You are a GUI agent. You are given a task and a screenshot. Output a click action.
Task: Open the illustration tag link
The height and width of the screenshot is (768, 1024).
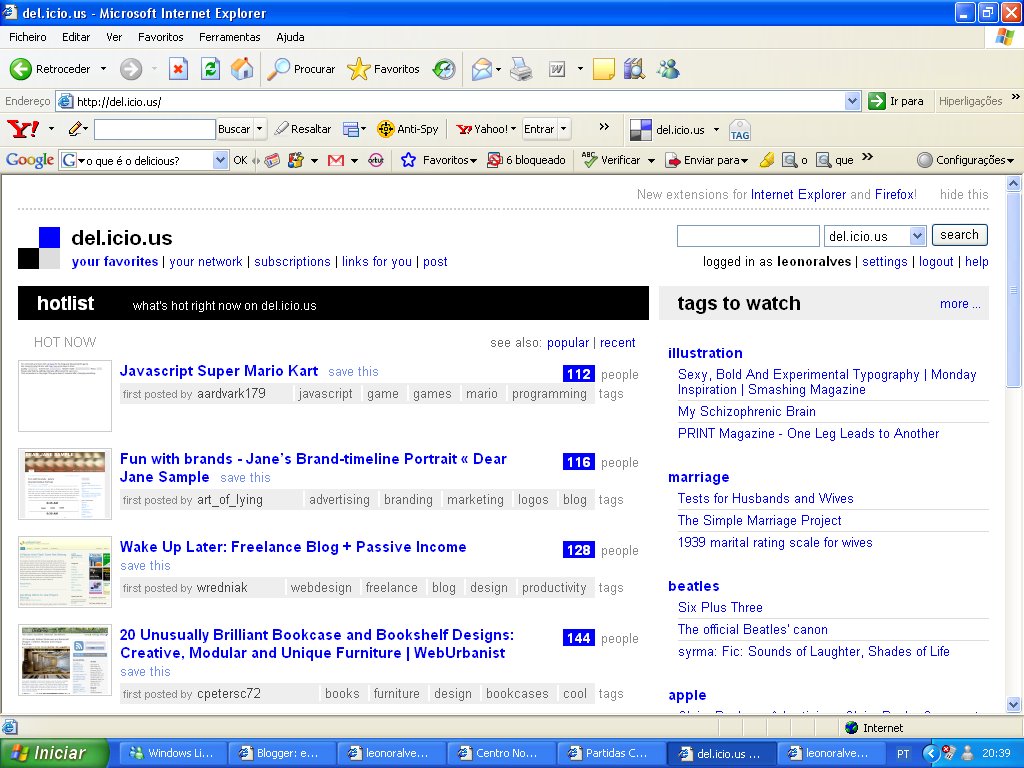pyautogui.click(x=705, y=353)
